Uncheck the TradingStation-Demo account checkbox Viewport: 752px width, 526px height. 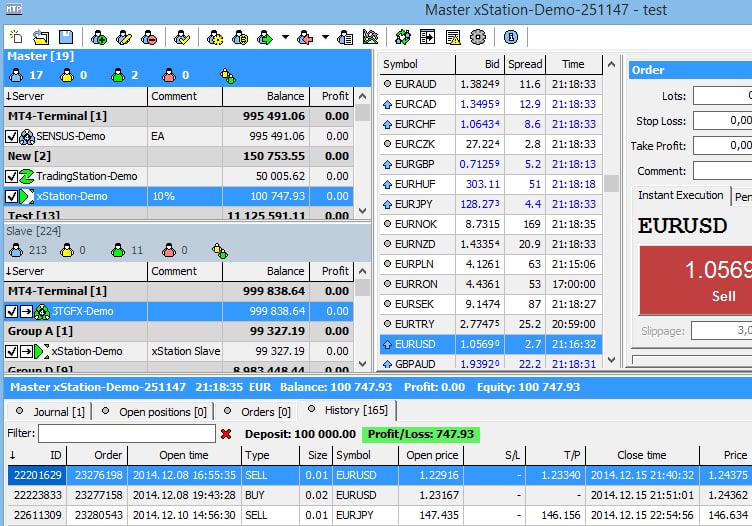click(x=12, y=176)
